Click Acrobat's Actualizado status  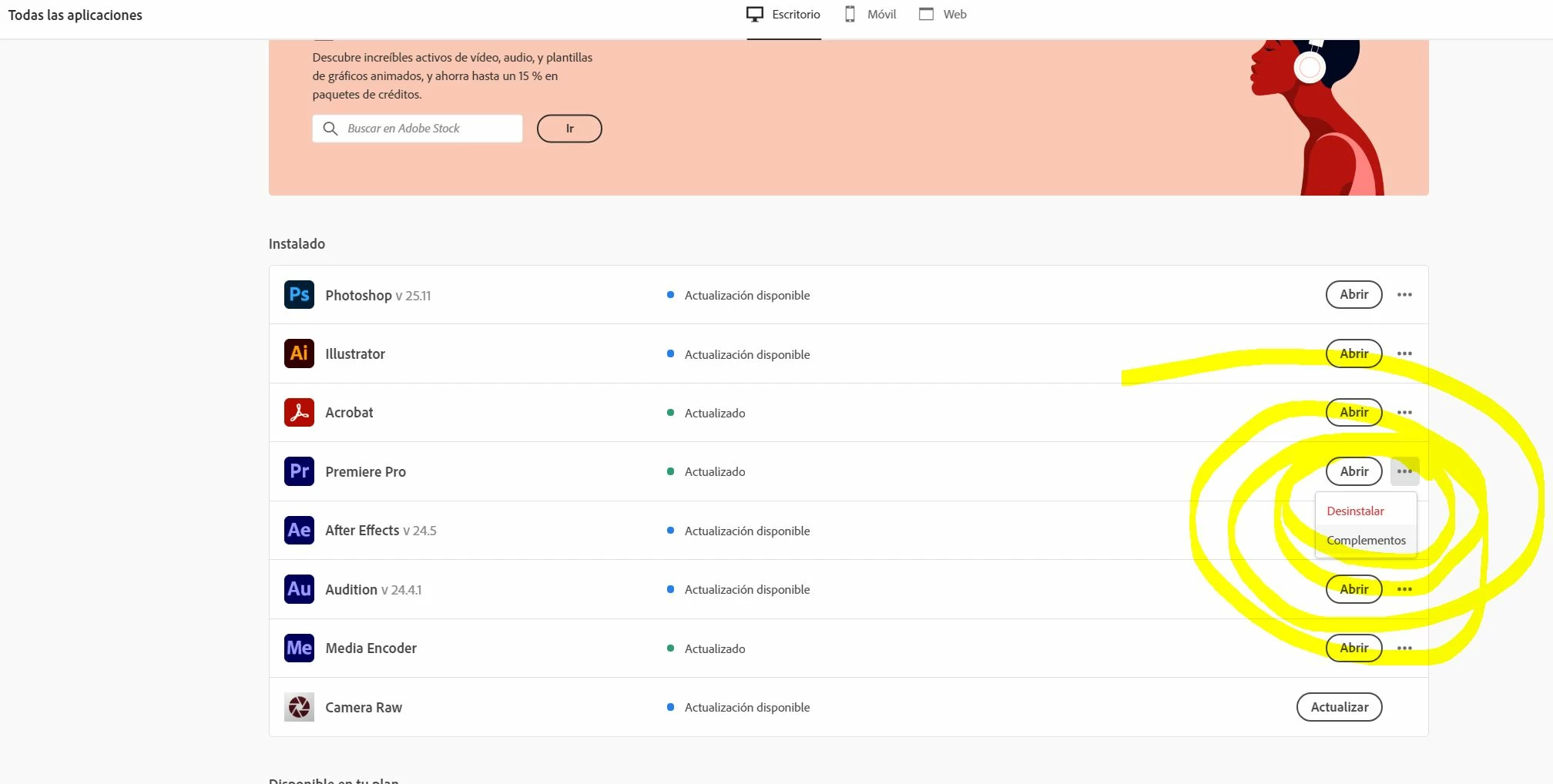point(706,413)
